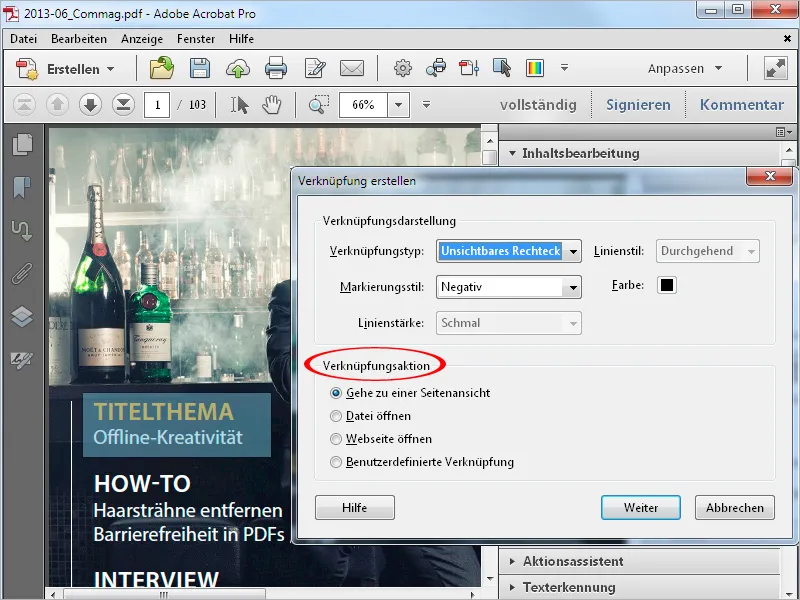Open the attachments paperclip panel
800x600 pixels.
point(22,273)
